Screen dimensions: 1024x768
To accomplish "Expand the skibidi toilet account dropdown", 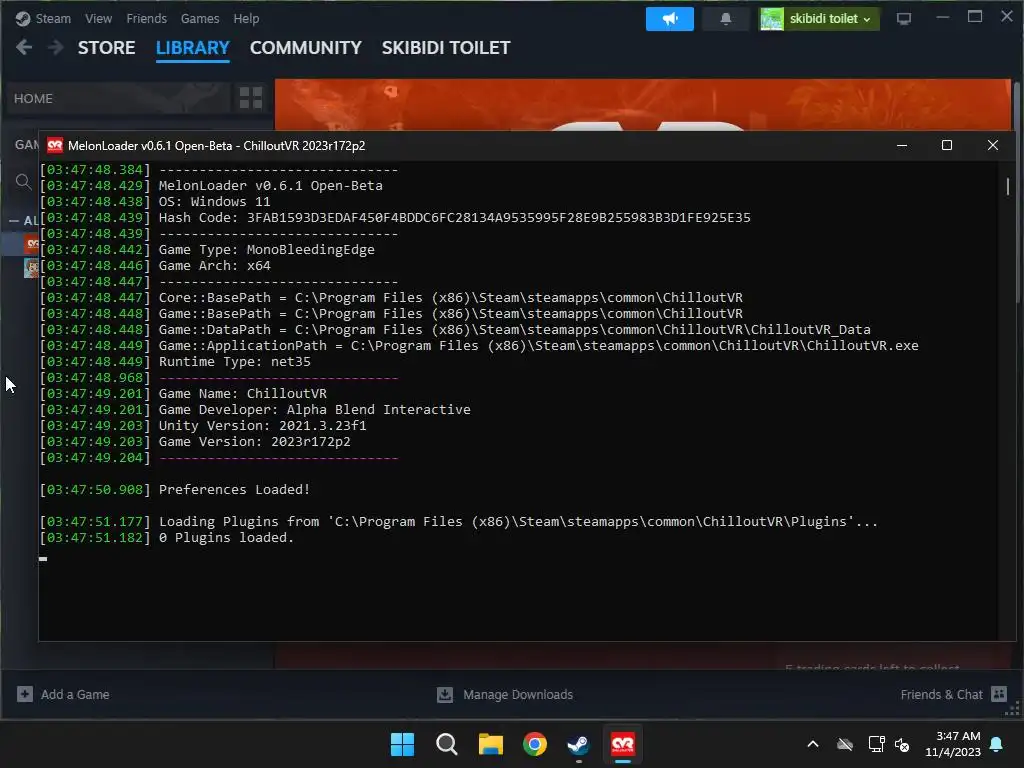I will click(x=819, y=19).
